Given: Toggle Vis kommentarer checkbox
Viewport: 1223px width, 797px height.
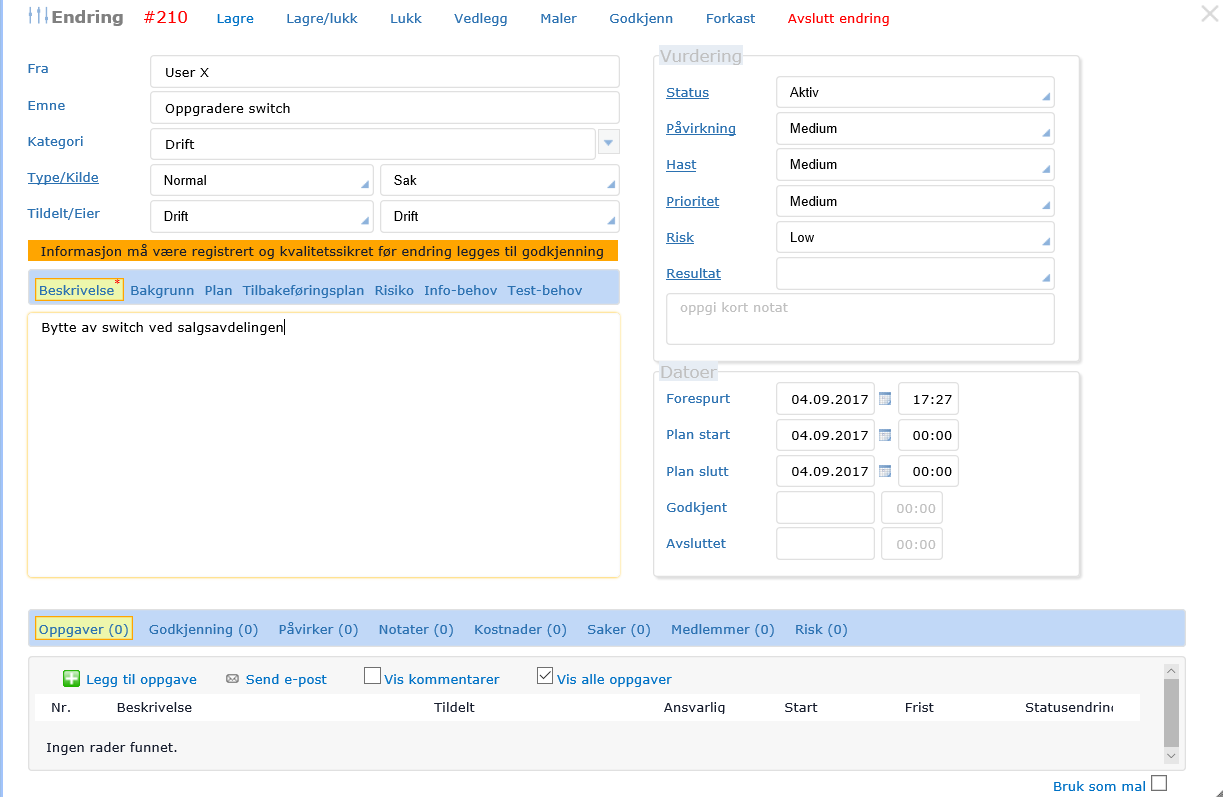Looking at the screenshot, I should [372, 676].
